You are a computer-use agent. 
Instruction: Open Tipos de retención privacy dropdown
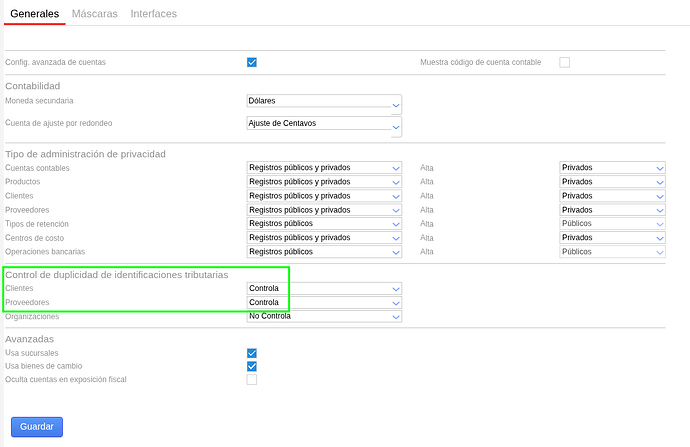324,224
